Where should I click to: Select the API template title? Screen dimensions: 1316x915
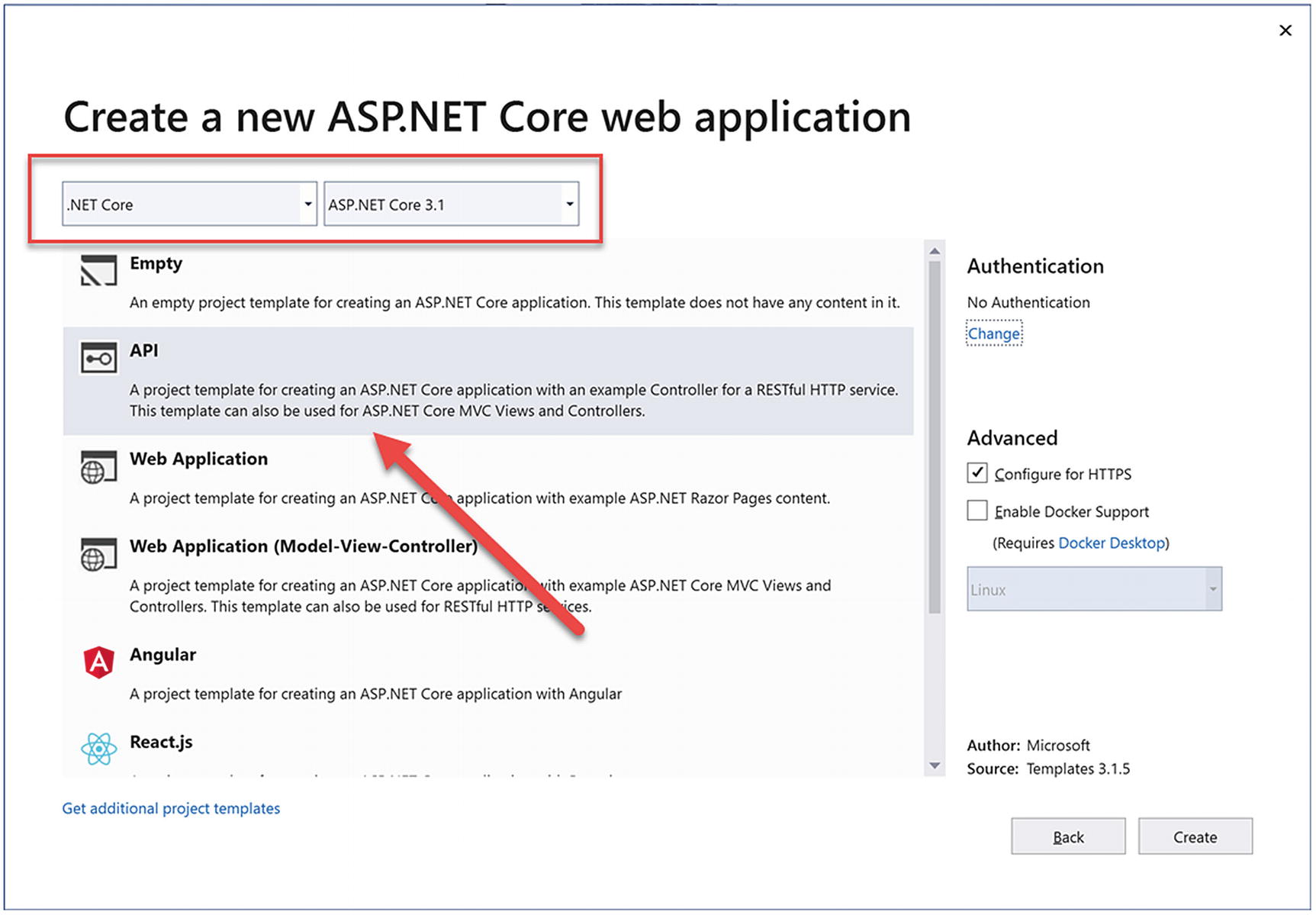(x=144, y=350)
